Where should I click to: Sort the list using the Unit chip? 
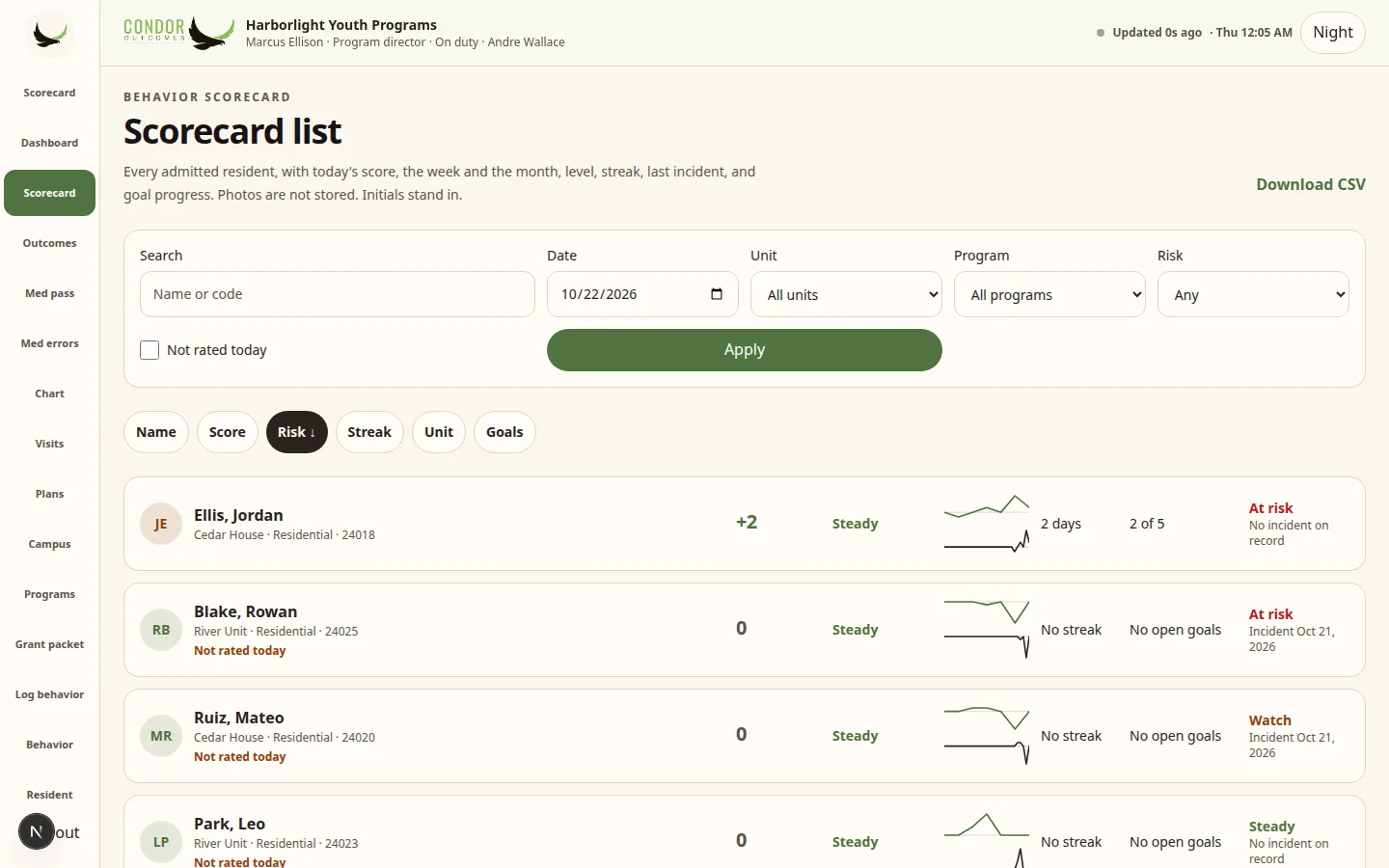[439, 432]
